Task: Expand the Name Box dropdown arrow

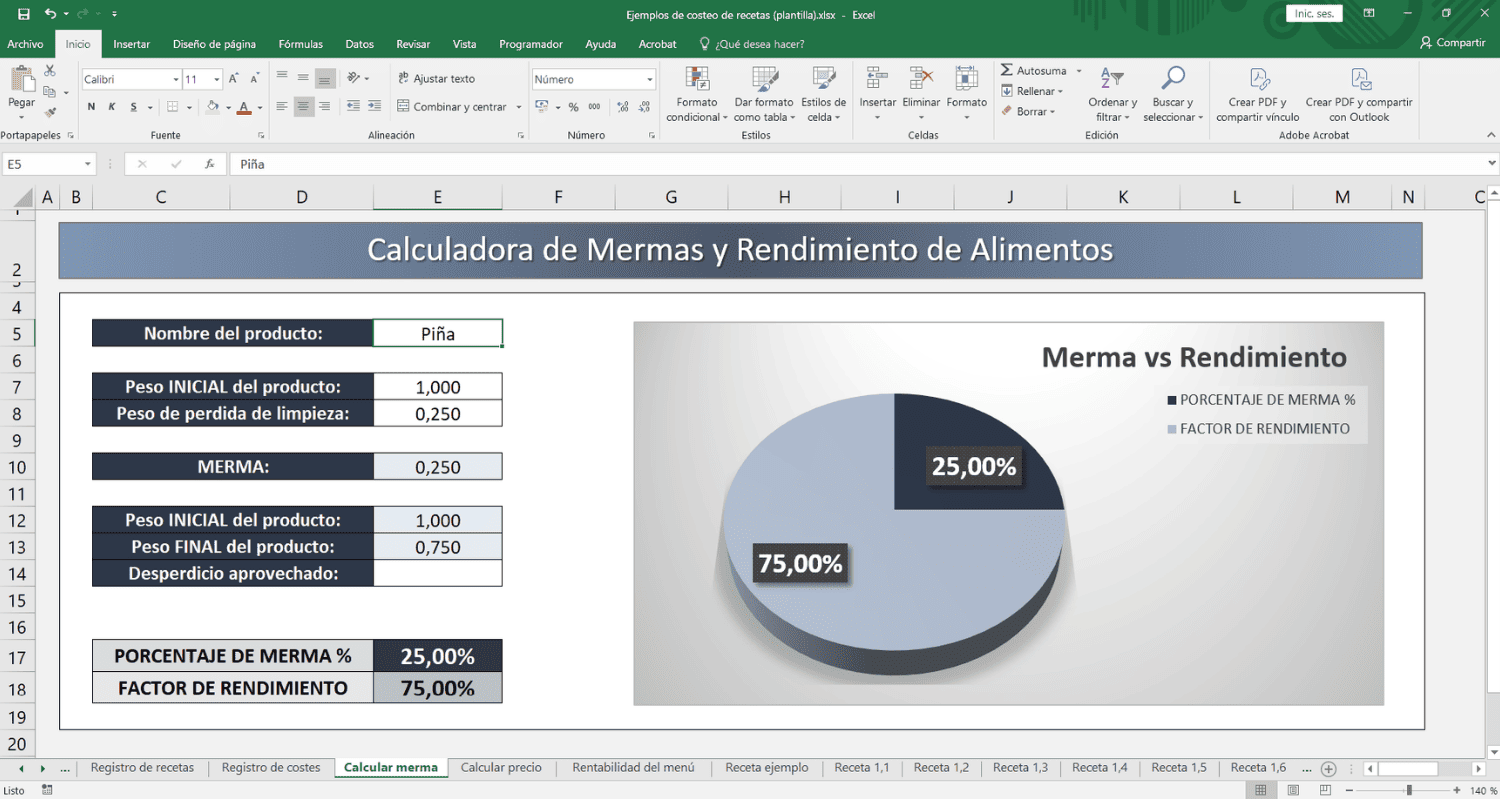Action: coord(88,164)
